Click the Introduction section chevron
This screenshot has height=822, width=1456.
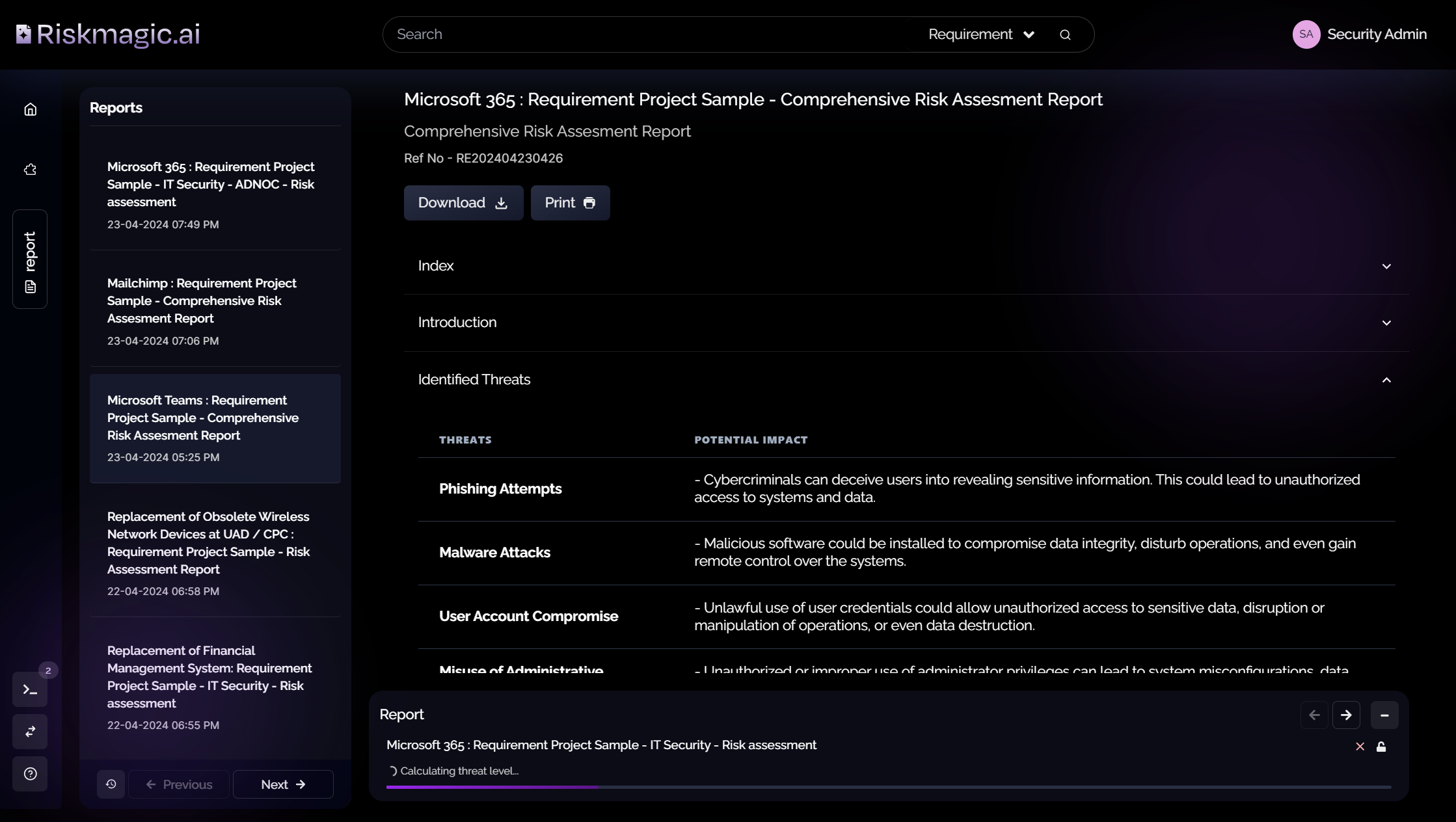click(x=1386, y=323)
